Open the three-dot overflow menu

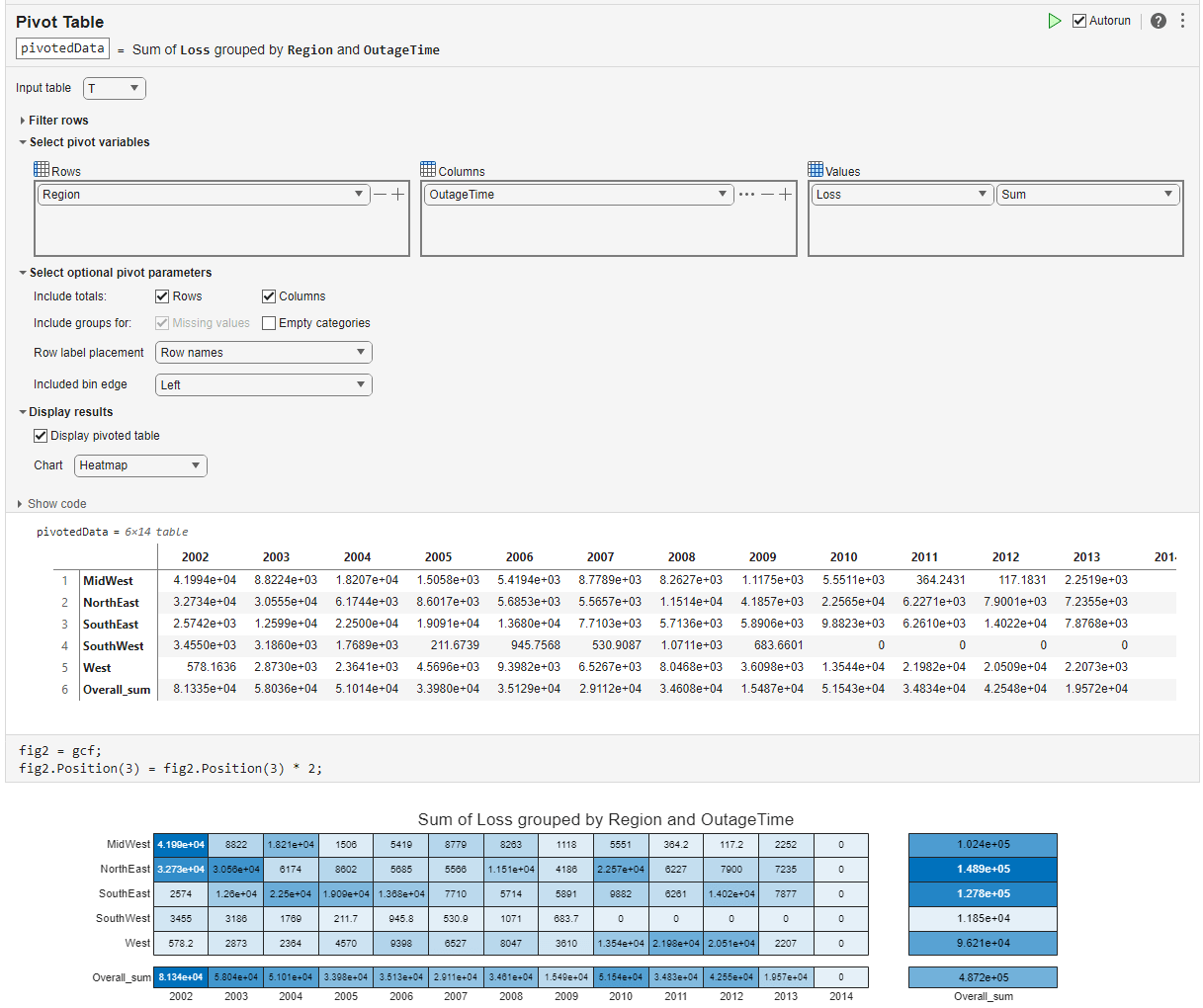click(x=1183, y=20)
